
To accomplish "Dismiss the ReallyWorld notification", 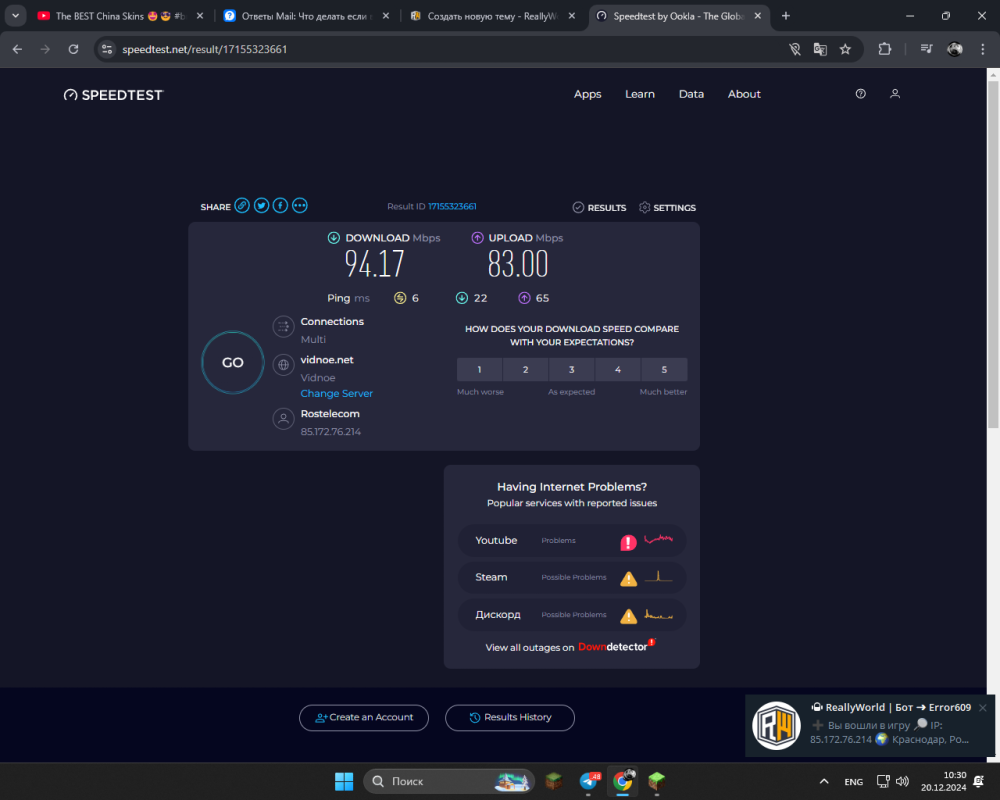I will tap(983, 707).
